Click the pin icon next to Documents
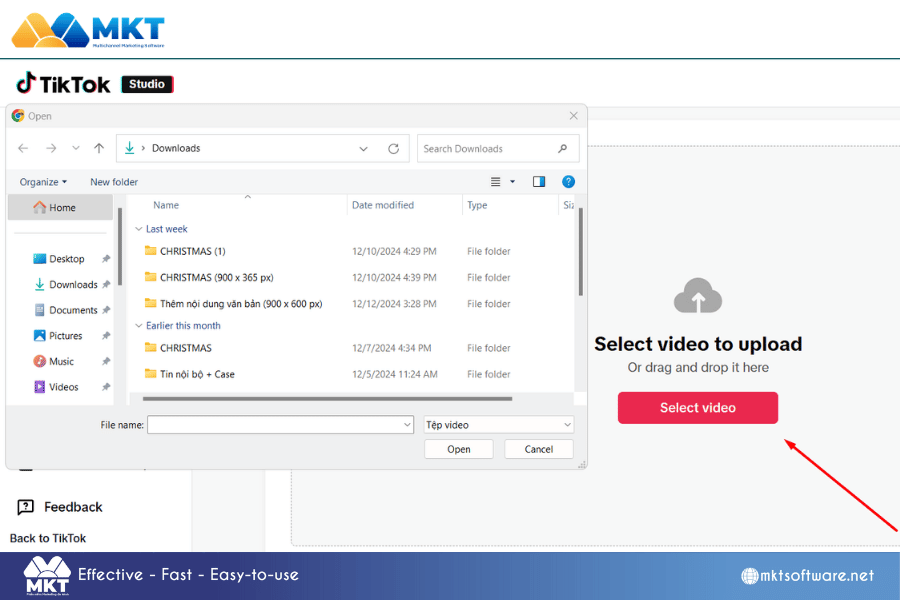The width and height of the screenshot is (900, 600). [x=106, y=310]
